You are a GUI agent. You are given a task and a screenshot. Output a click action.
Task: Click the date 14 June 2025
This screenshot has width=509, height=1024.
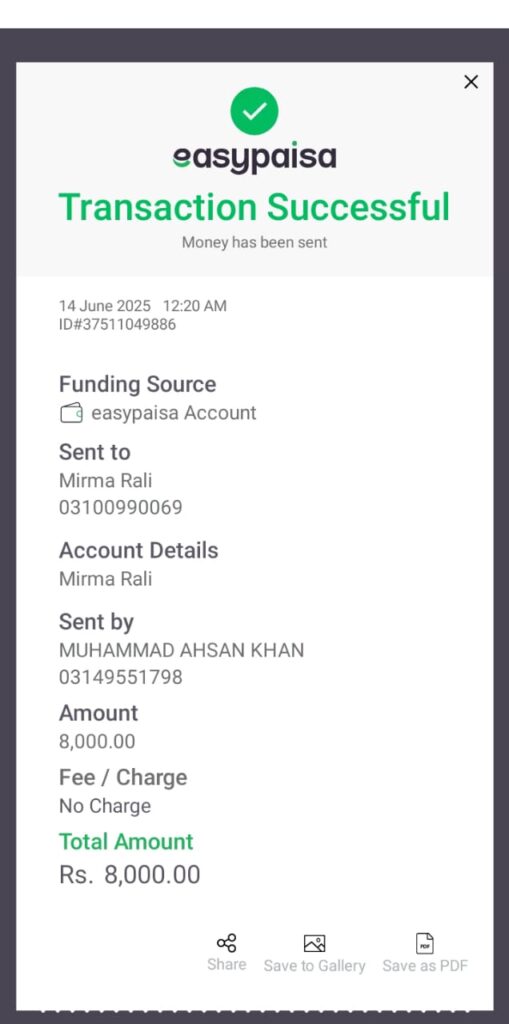(105, 306)
